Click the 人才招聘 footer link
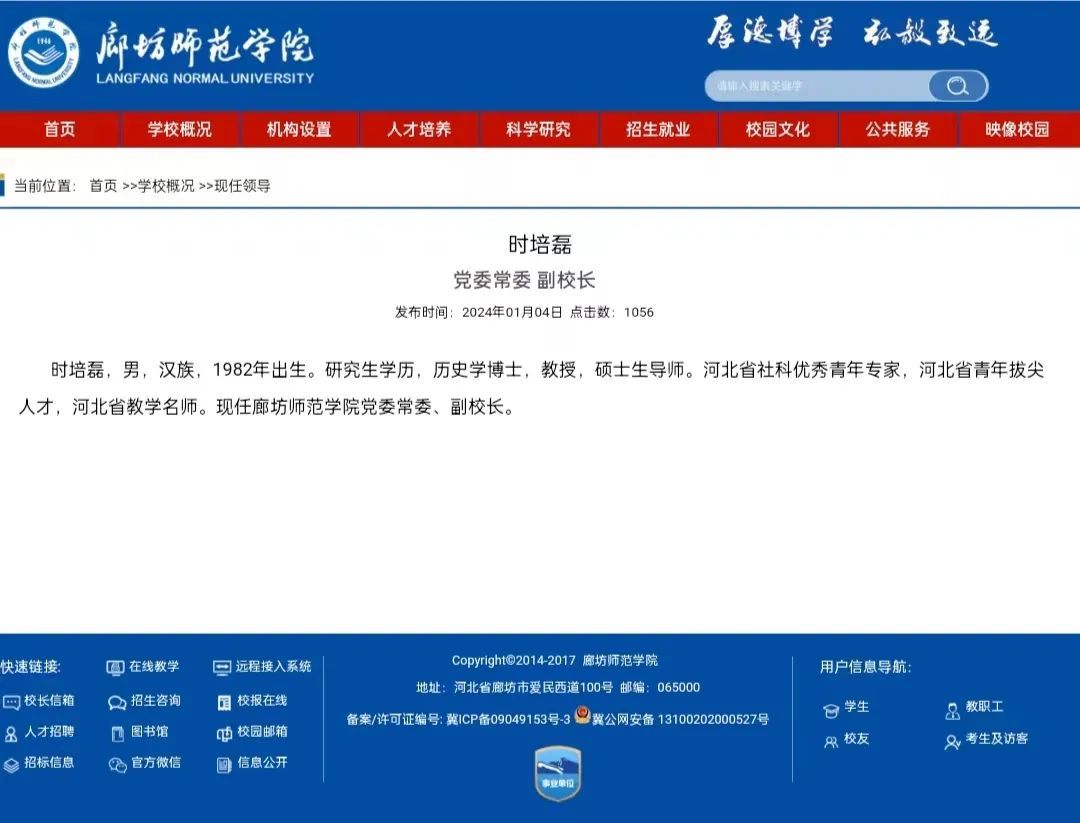The width and height of the screenshot is (1080, 823). (x=49, y=731)
